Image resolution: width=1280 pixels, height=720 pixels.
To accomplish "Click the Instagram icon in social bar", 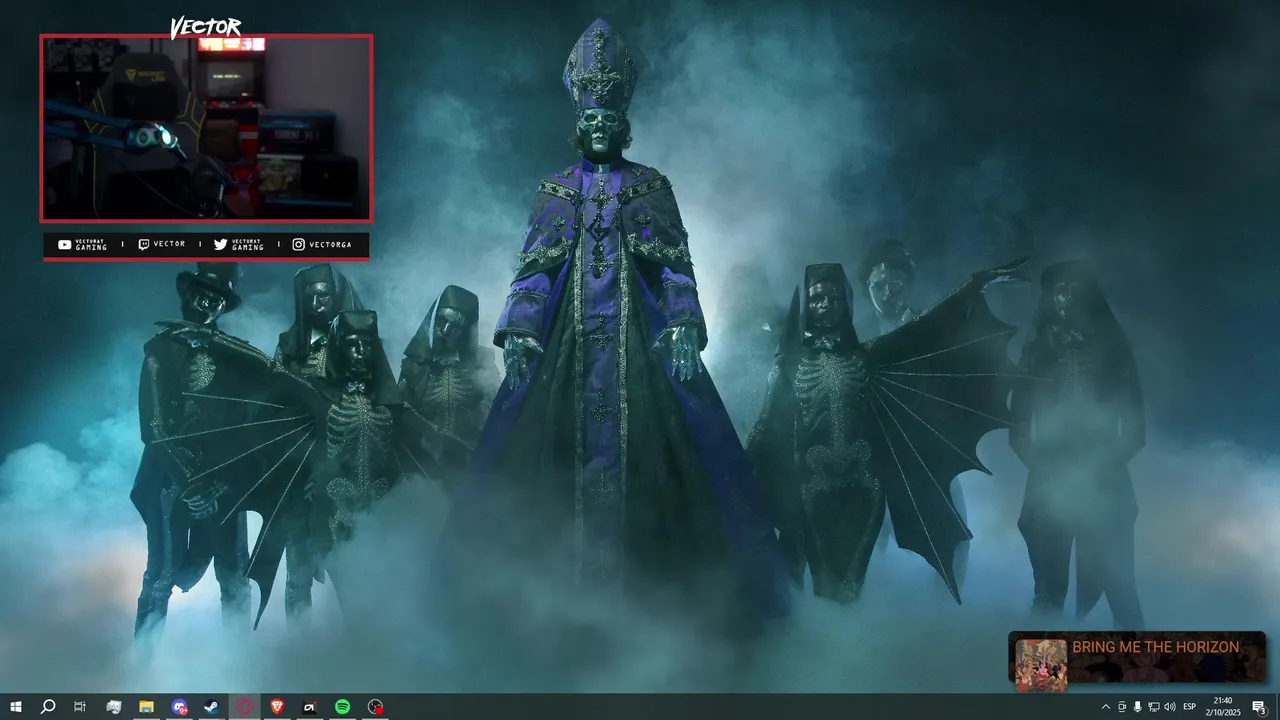I will tap(298, 244).
